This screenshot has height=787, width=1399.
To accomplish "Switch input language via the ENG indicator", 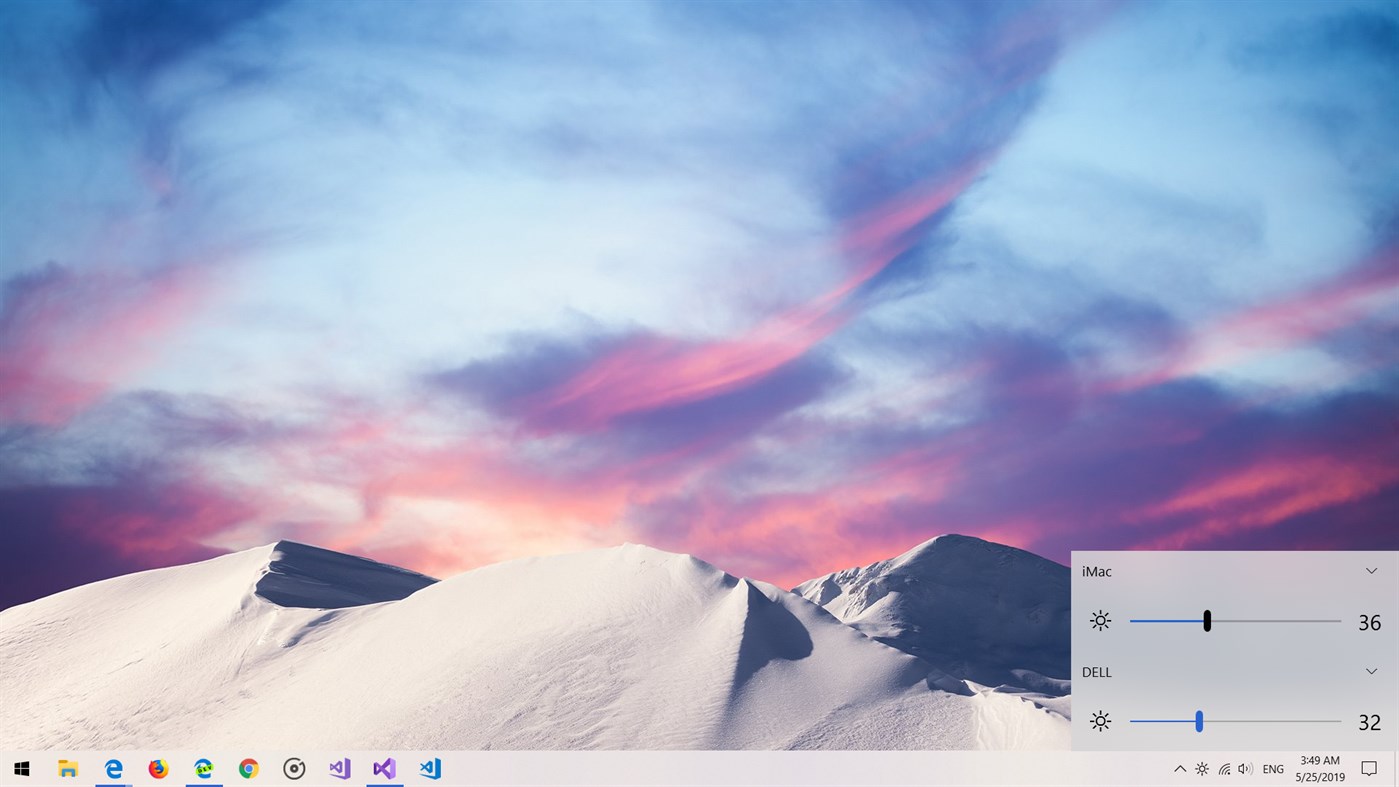I will (x=1272, y=768).
